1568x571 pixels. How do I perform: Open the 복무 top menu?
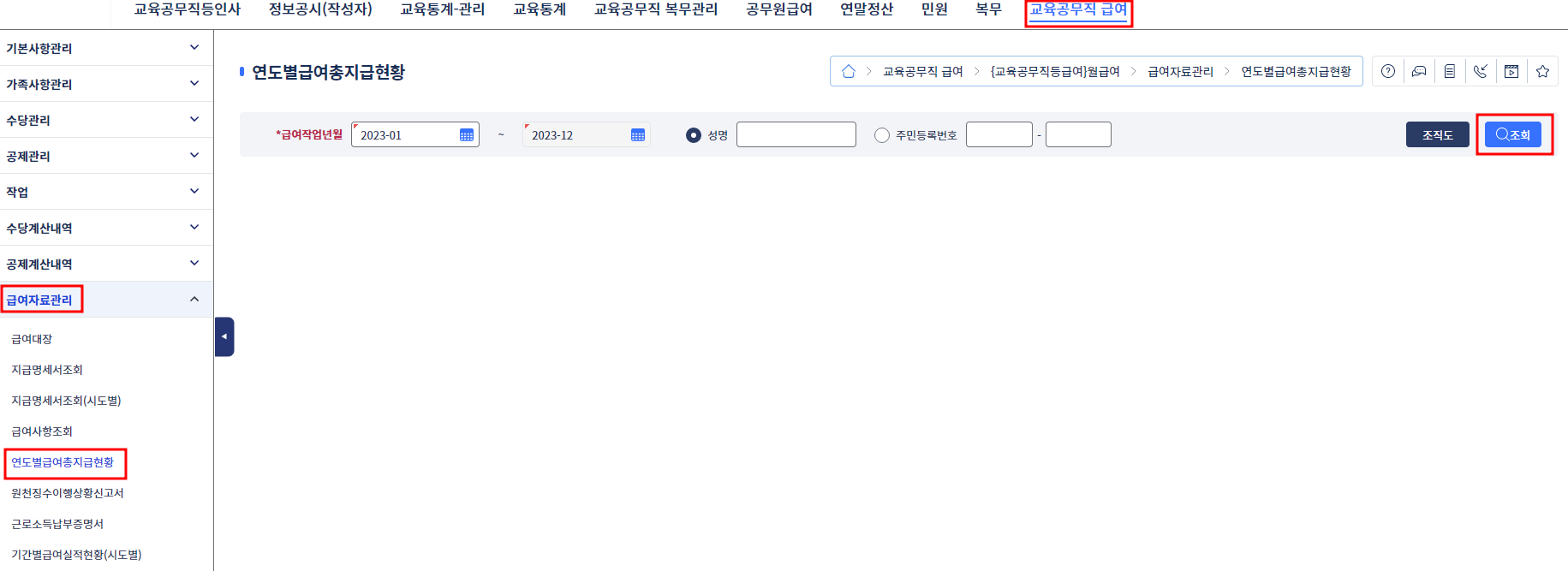[988, 9]
